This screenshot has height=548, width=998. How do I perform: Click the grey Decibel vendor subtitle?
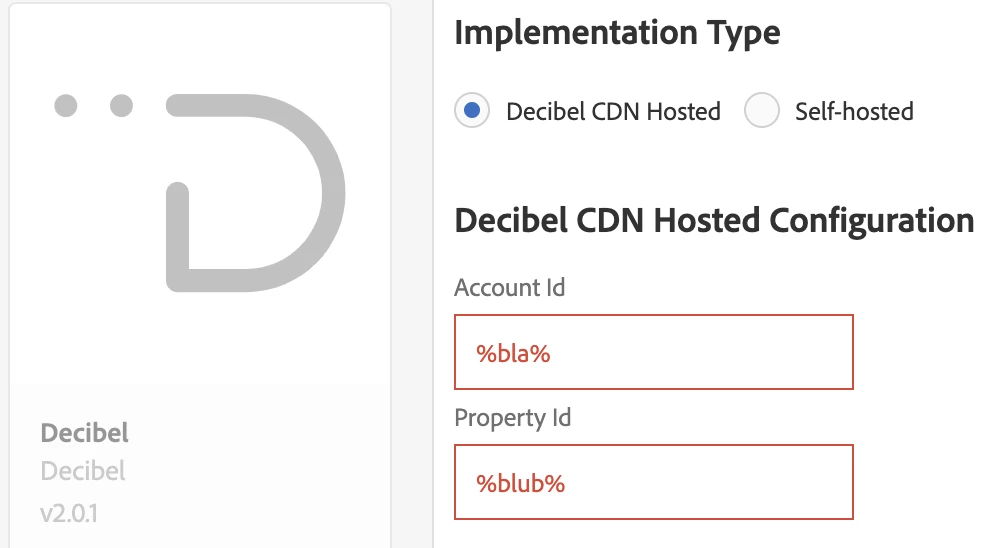[83, 472]
